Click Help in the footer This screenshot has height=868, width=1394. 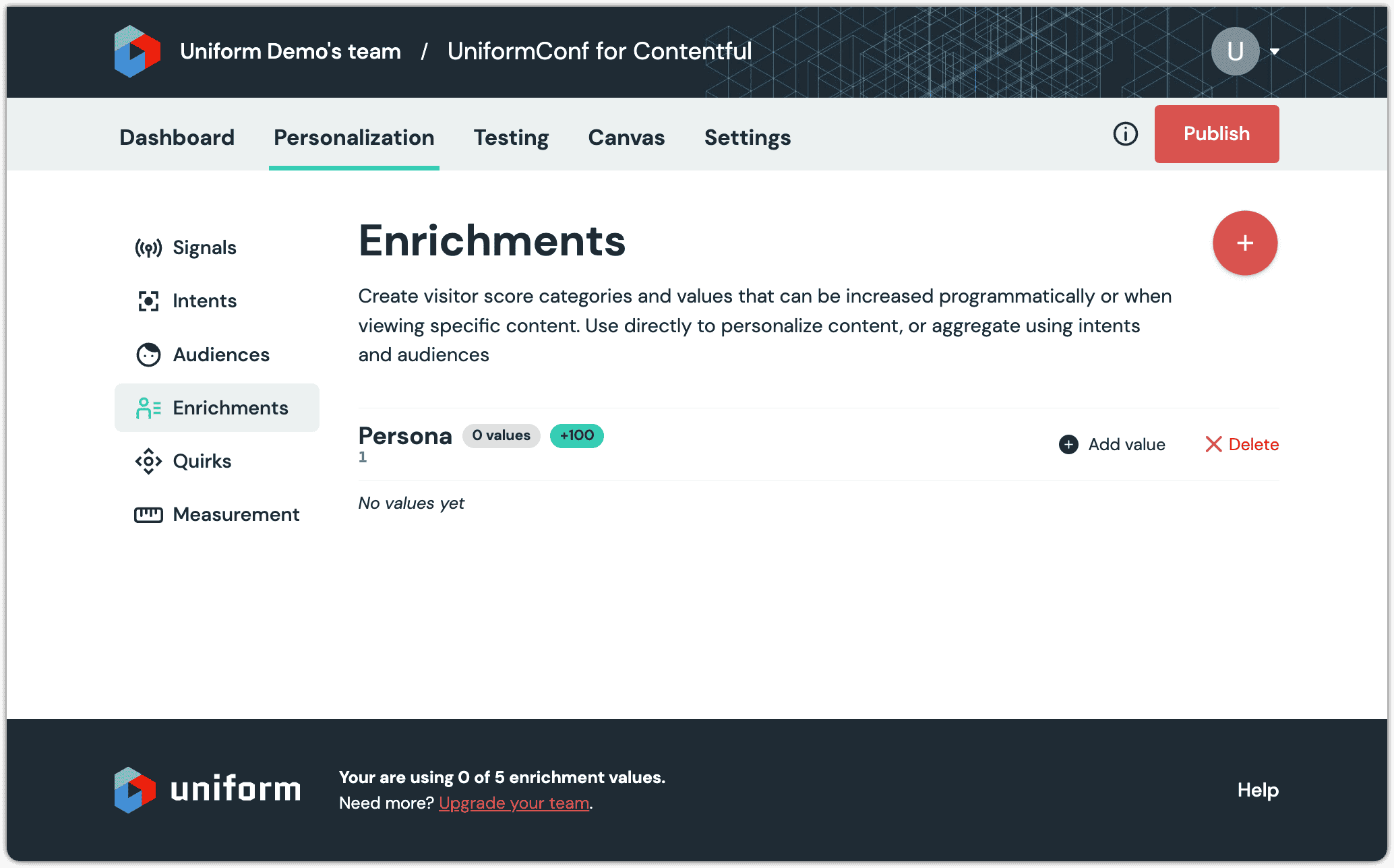[1256, 789]
